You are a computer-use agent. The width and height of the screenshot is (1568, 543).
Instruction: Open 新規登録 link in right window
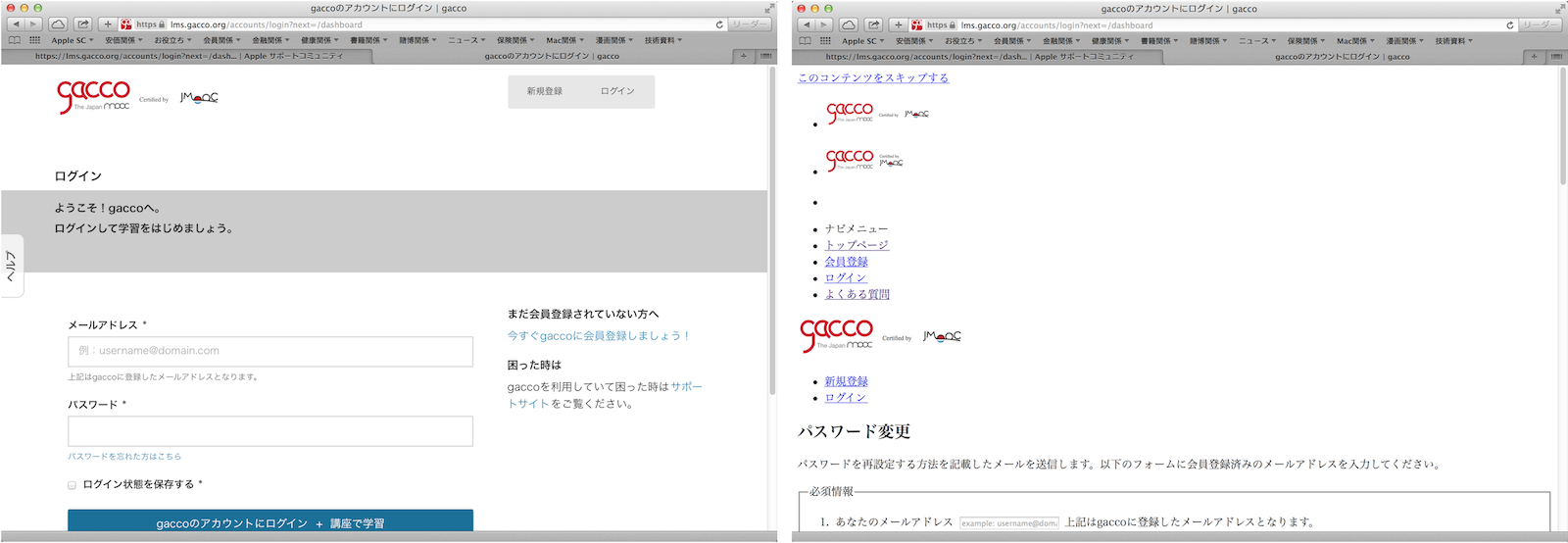coord(846,381)
